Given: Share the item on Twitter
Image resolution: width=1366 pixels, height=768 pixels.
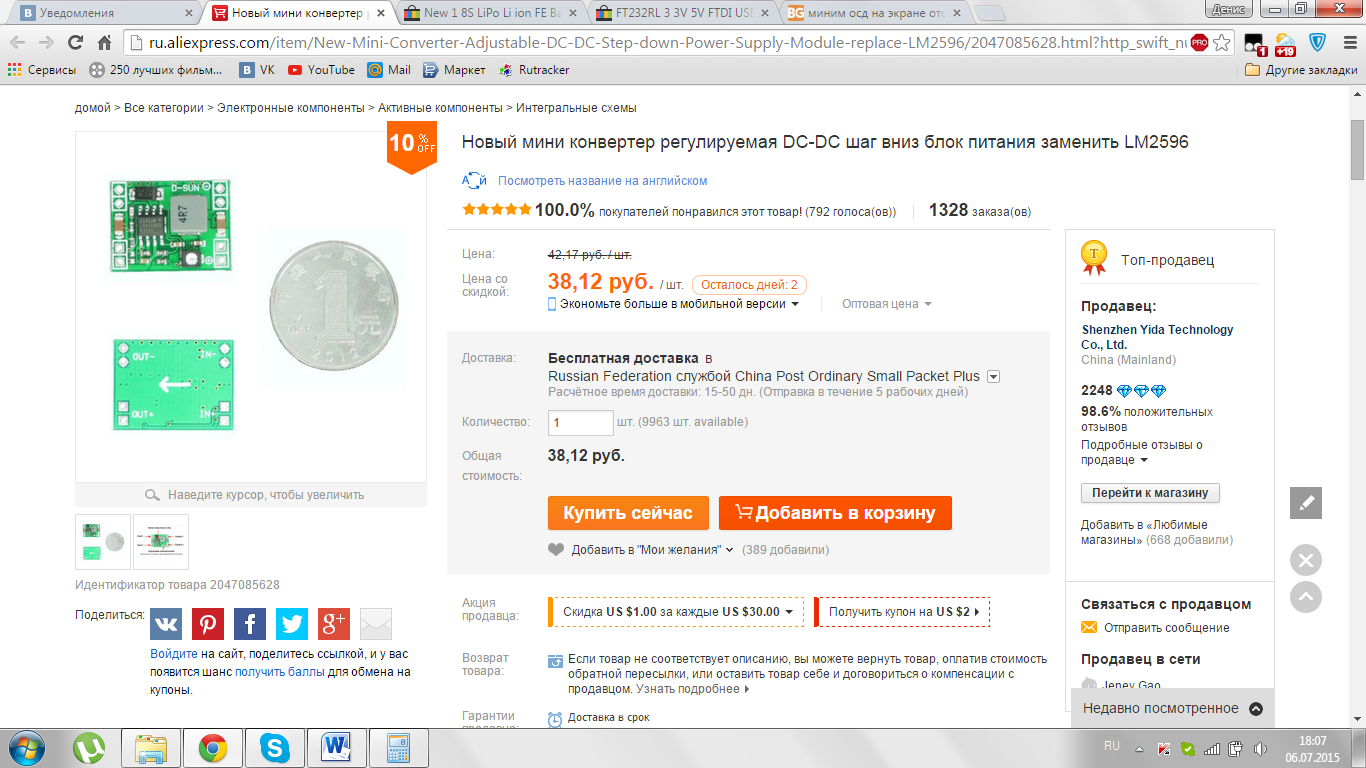Looking at the screenshot, I should pyautogui.click(x=292, y=624).
